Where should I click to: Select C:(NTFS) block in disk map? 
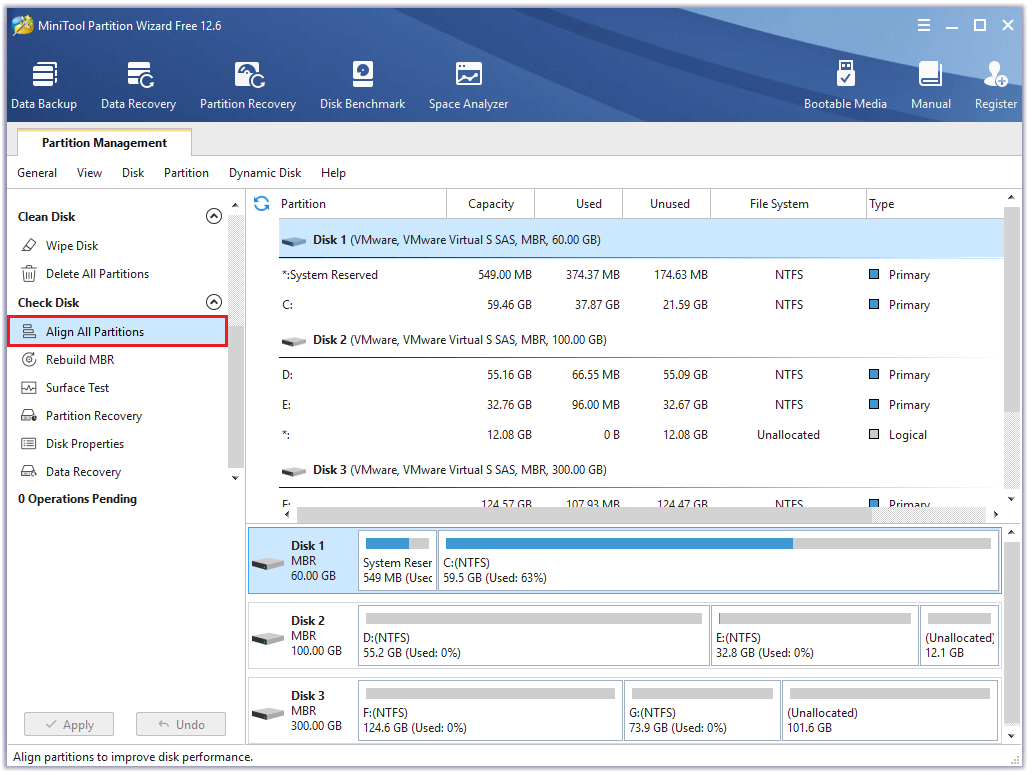click(x=719, y=561)
